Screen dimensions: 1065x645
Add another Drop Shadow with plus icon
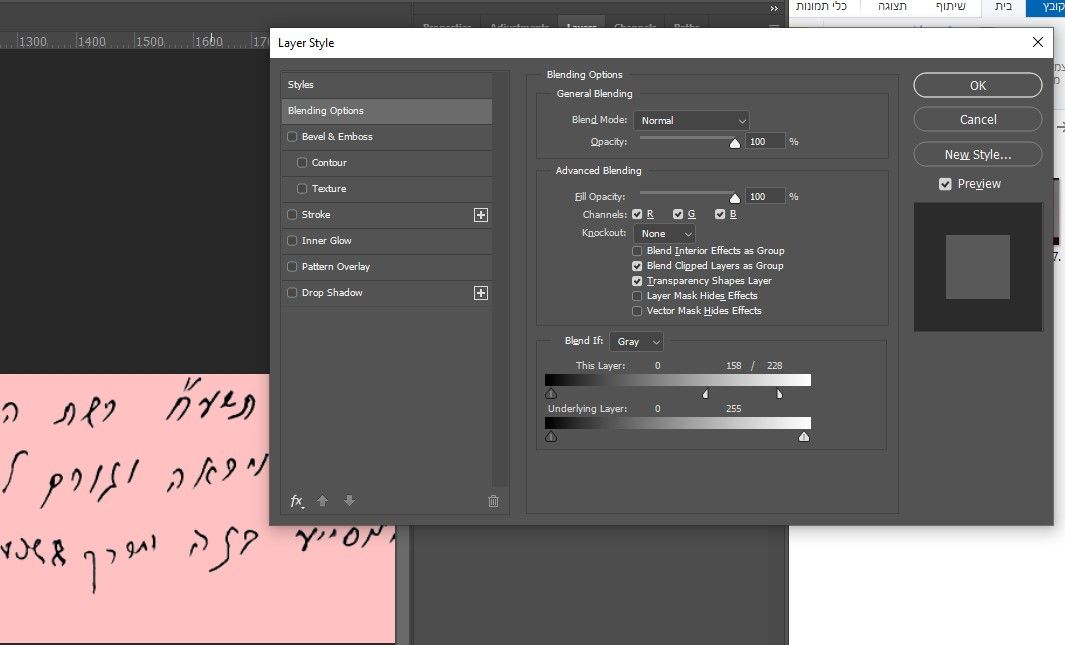click(x=481, y=293)
